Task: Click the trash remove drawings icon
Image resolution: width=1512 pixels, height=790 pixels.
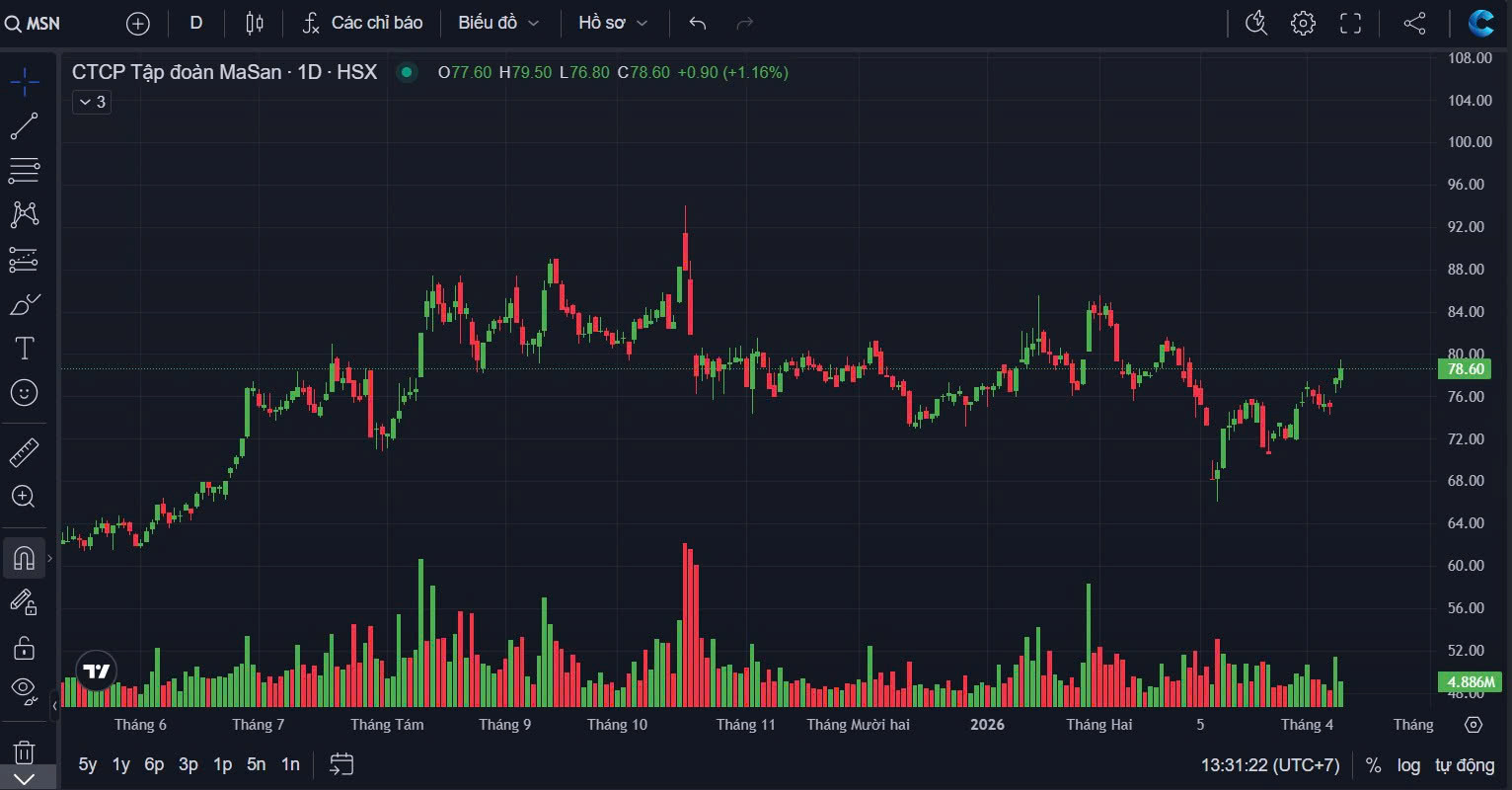Action: point(24,751)
